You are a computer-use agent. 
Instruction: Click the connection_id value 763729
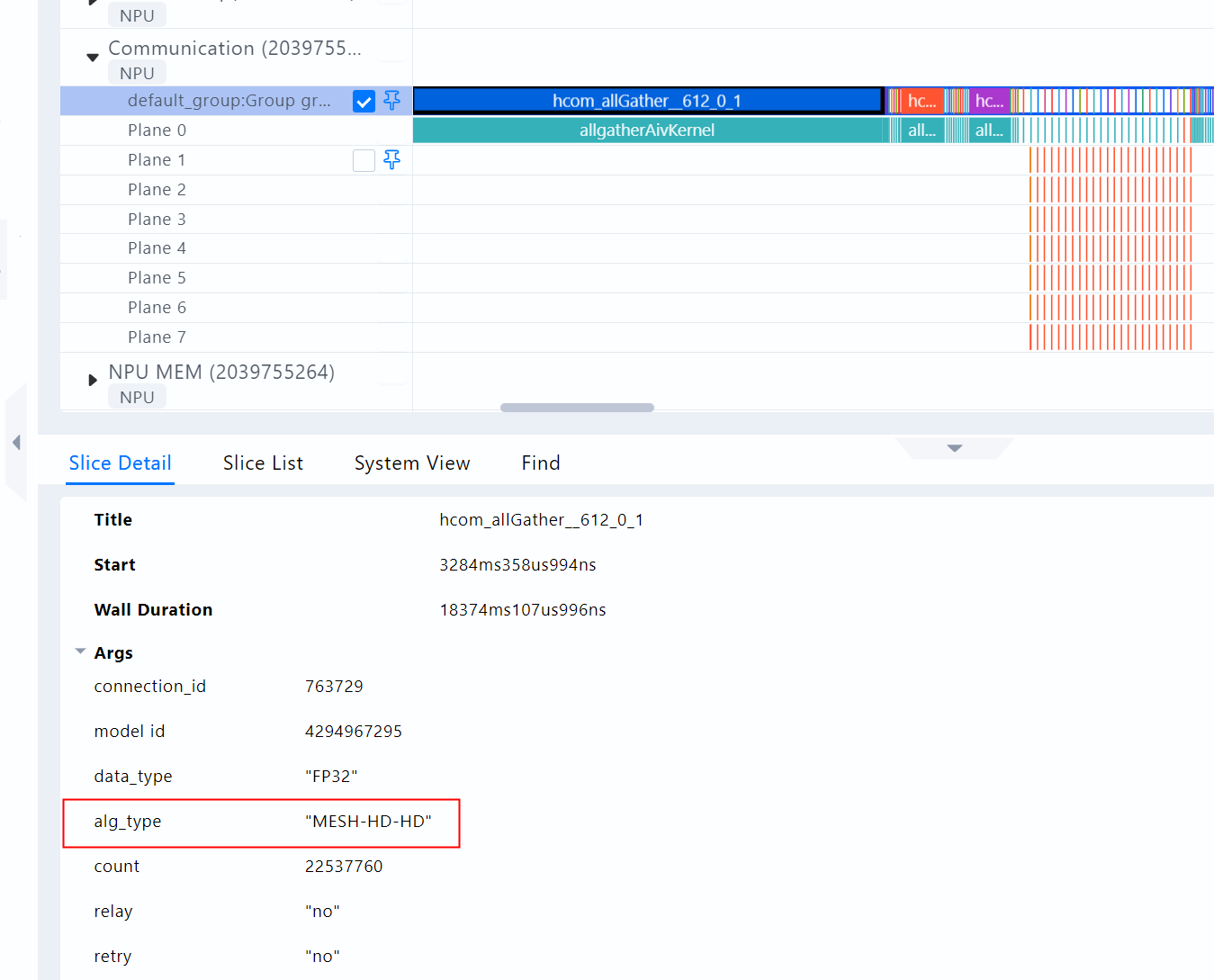coord(334,687)
